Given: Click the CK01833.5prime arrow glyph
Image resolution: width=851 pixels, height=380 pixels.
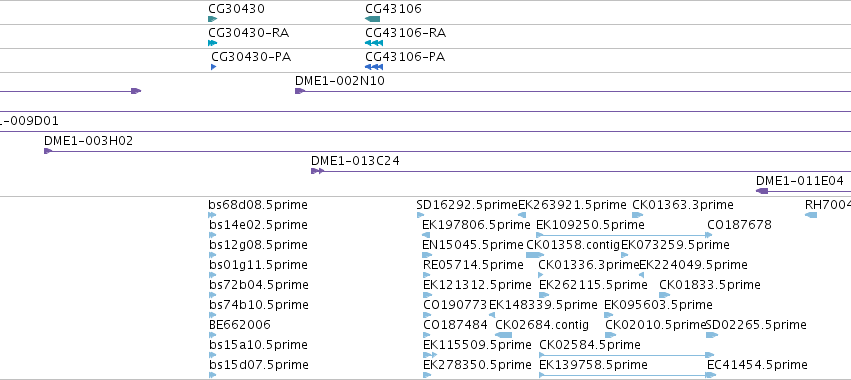Looking at the screenshot, I should point(665,295).
